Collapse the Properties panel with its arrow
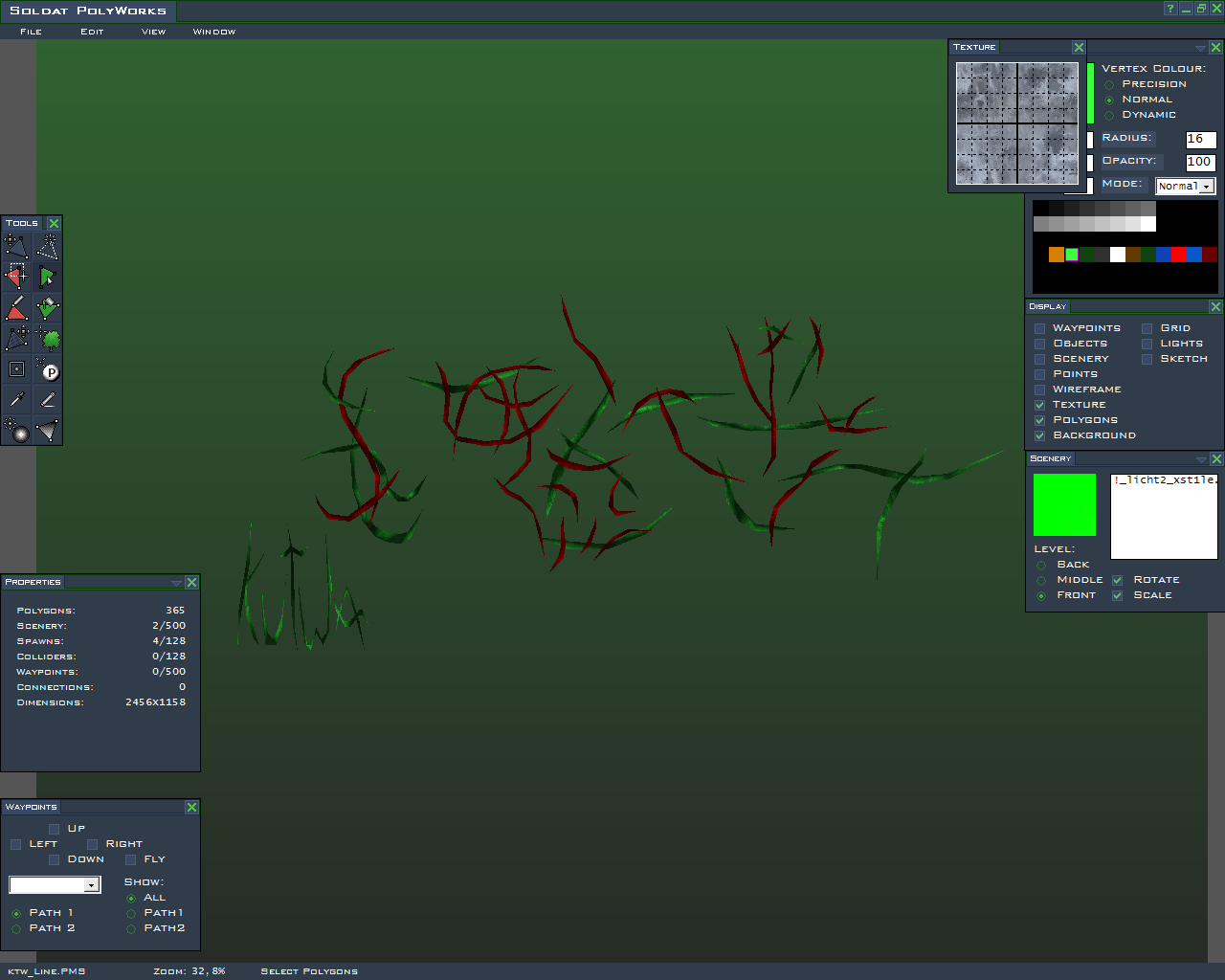The image size is (1225, 980). (x=176, y=583)
